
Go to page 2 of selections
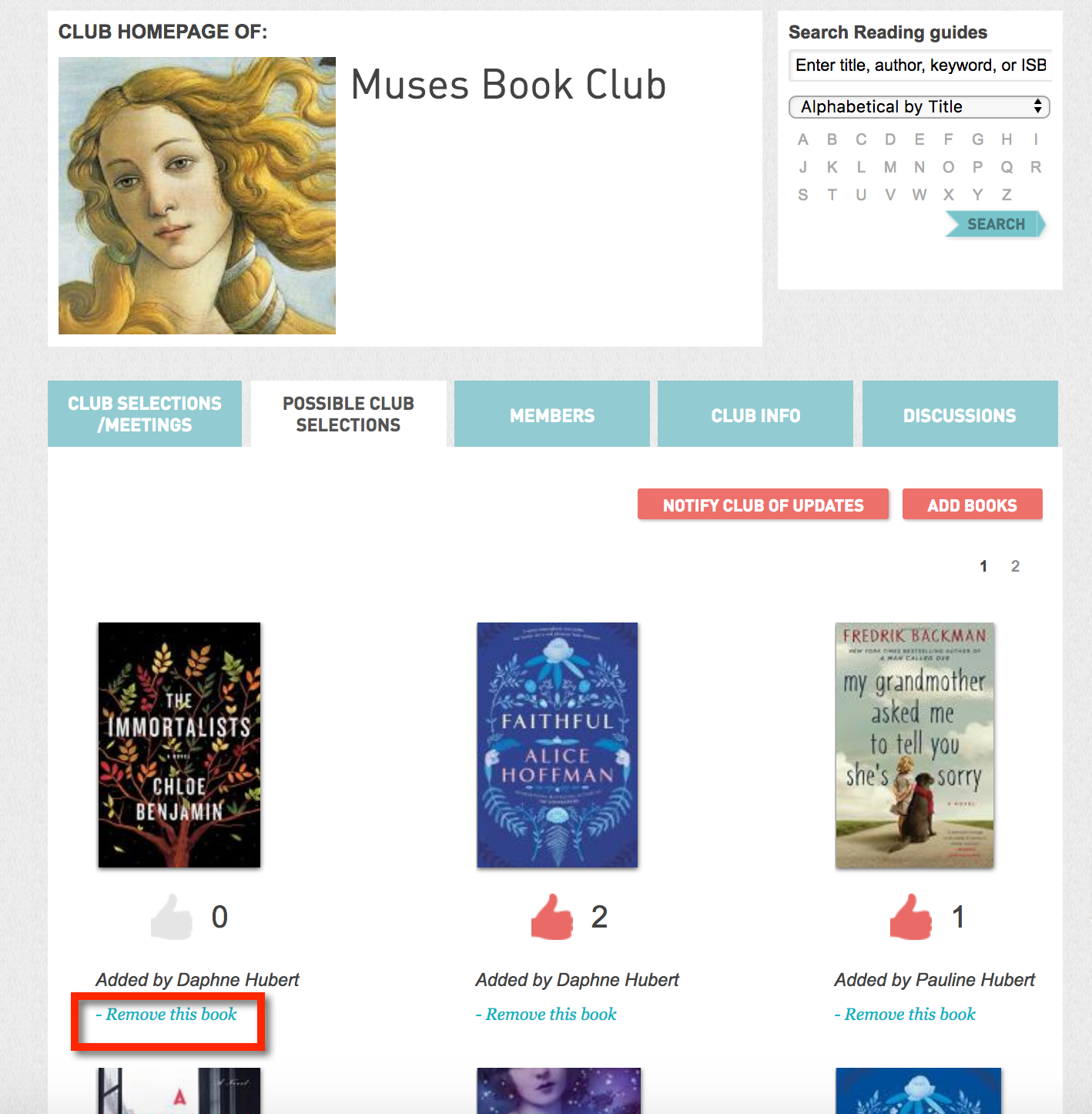(x=1015, y=566)
